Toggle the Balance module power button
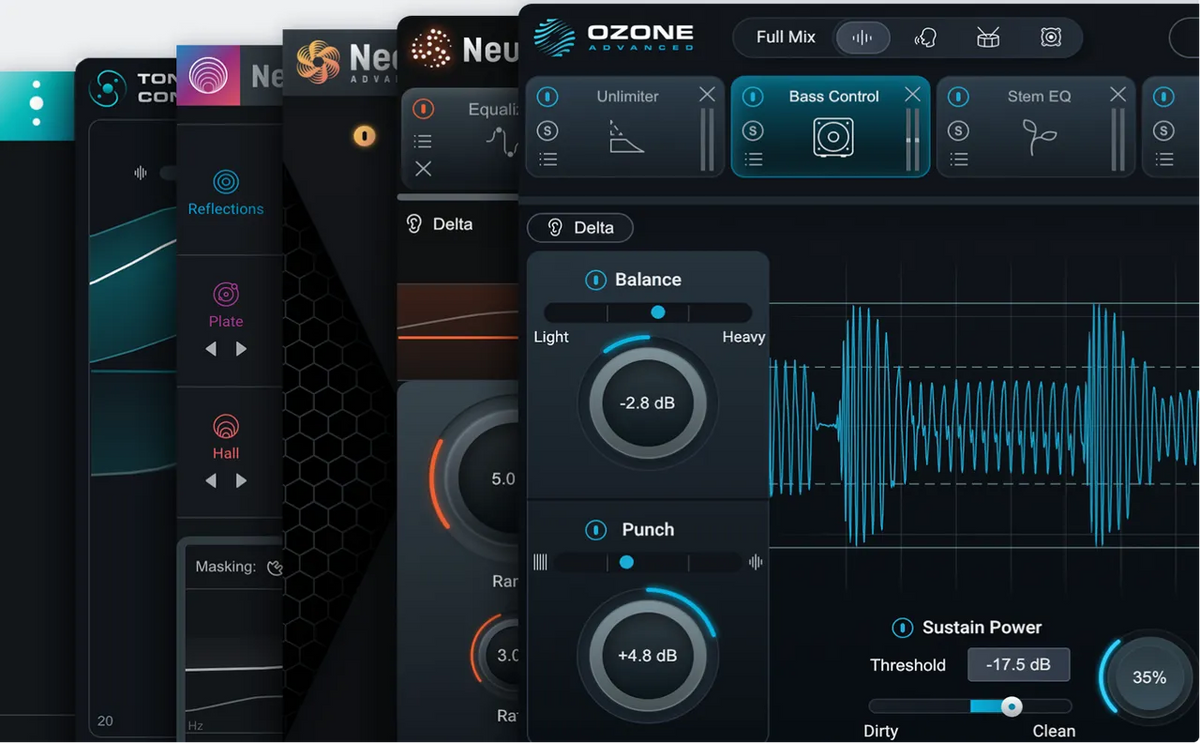 [x=596, y=280]
